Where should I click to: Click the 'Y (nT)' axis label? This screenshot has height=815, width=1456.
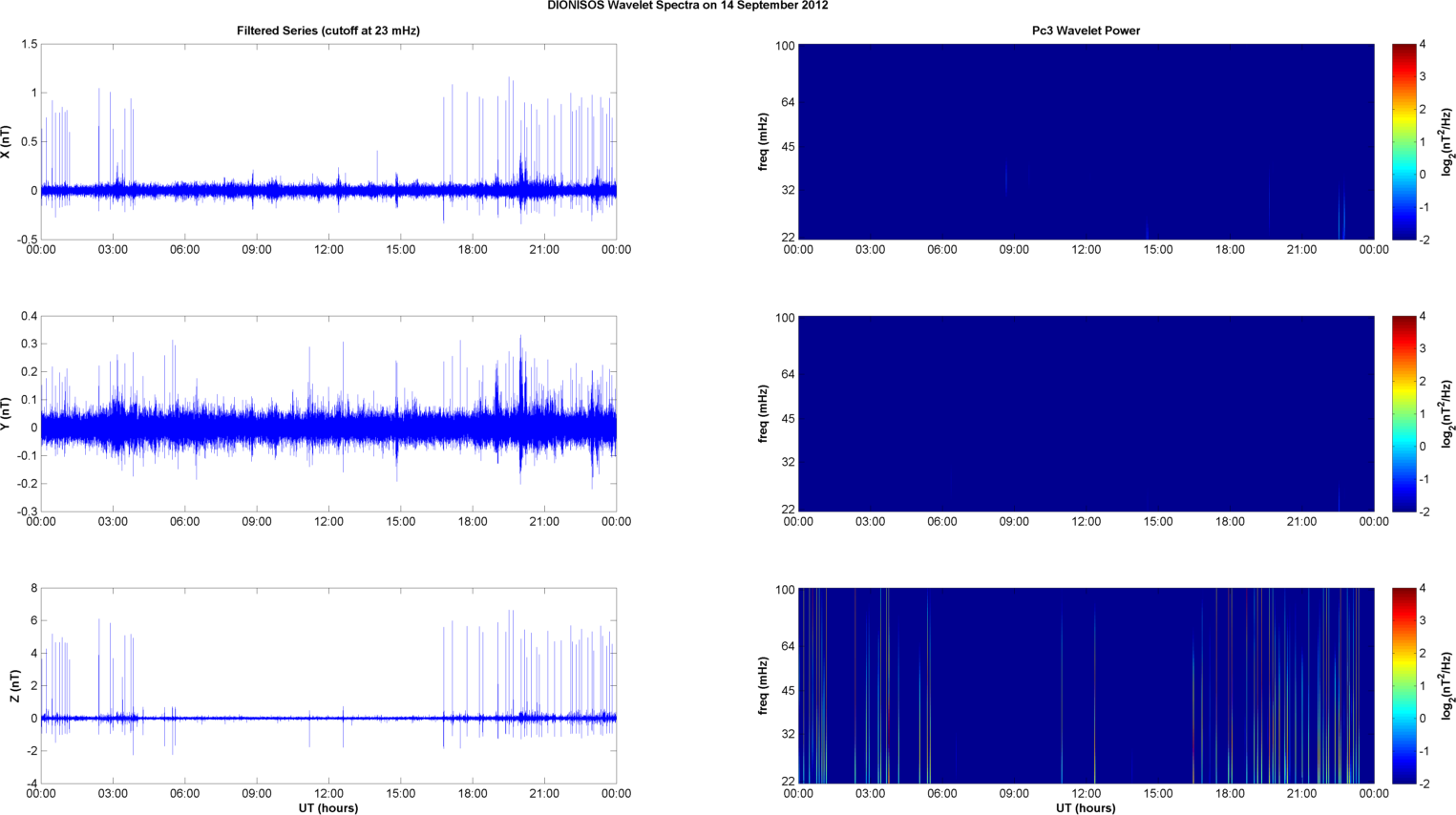[6, 414]
